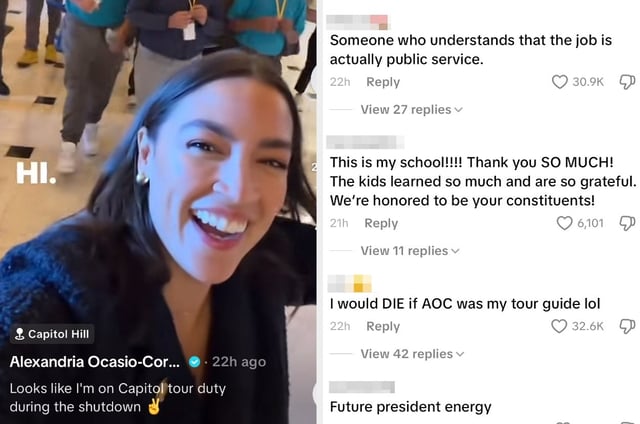The image size is (640, 424).
Task: Open blurred commenter name above 'Future president energy'
Action: point(362,387)
